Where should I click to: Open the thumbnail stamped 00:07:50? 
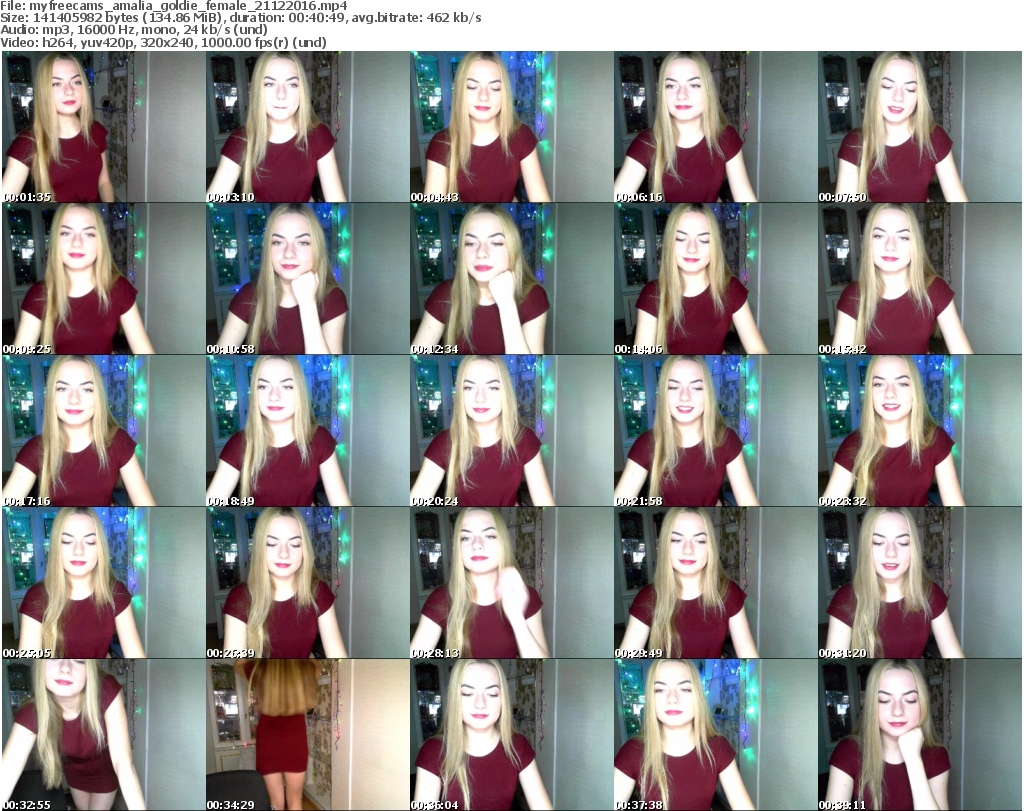[x=920, y=127]
